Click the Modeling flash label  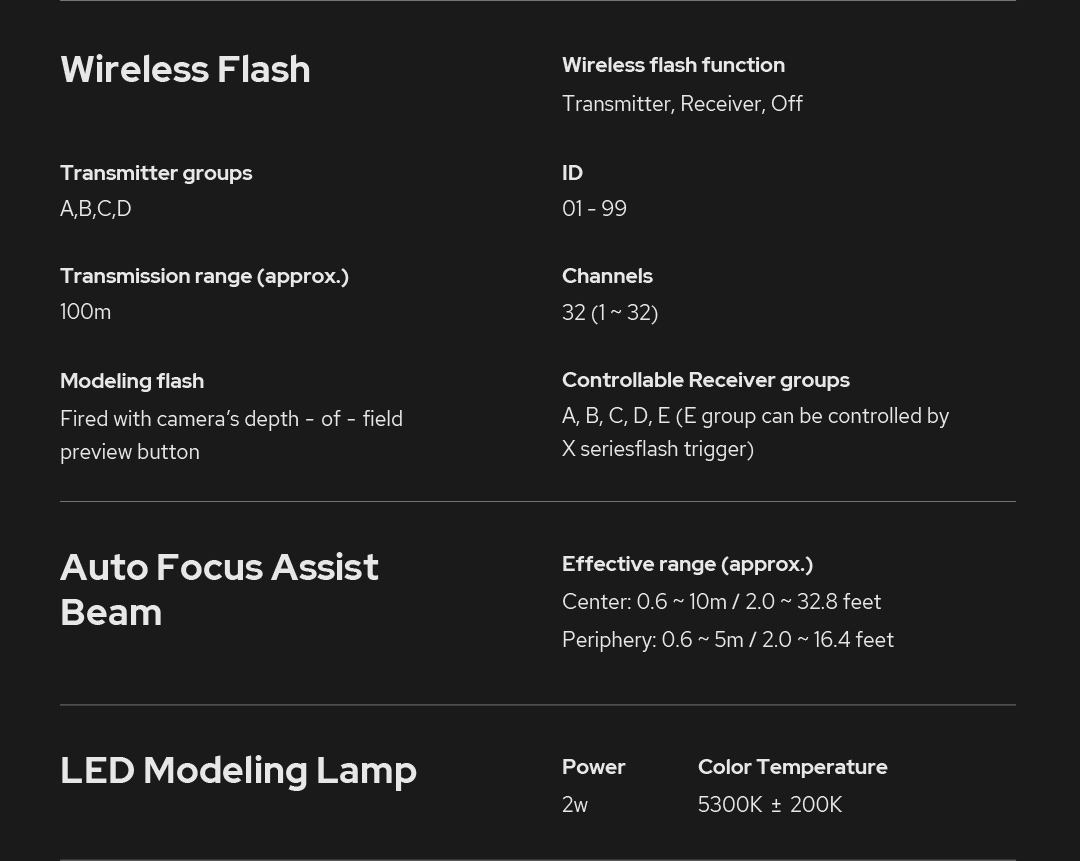pyautogui.click(x=132, y=381)
